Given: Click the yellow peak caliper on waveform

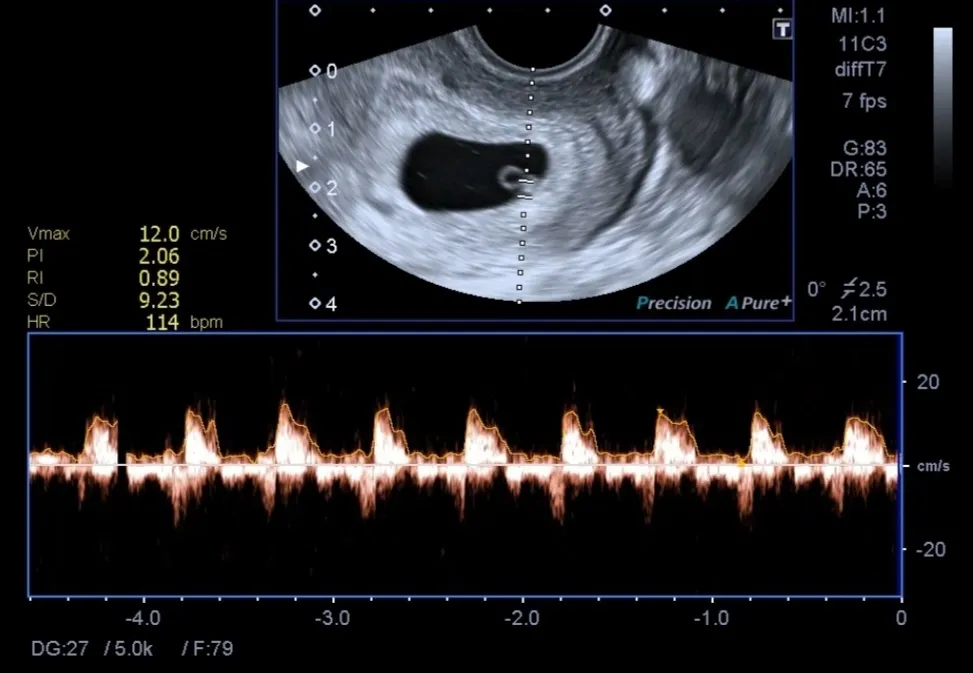Looking at the screenshot, I should tap(660, 411).
